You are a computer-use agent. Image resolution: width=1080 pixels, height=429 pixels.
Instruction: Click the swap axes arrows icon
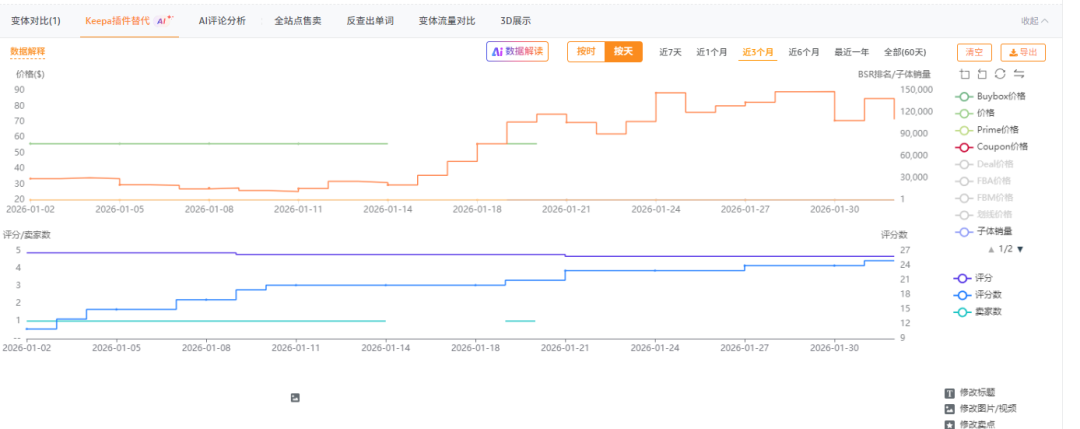1019,74
